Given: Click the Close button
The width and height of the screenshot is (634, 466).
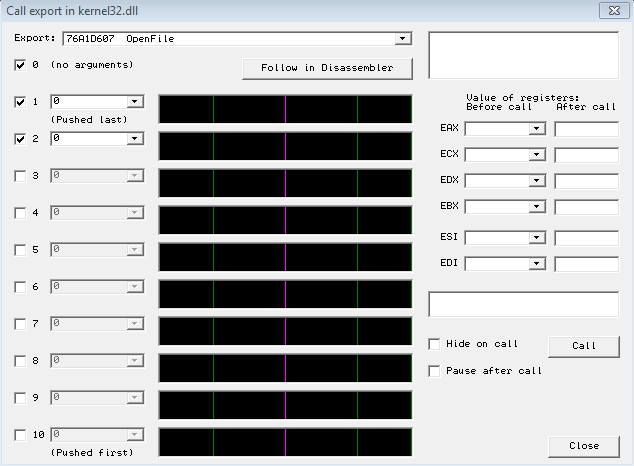Looking at the screenshot, I should pos(583,446).
